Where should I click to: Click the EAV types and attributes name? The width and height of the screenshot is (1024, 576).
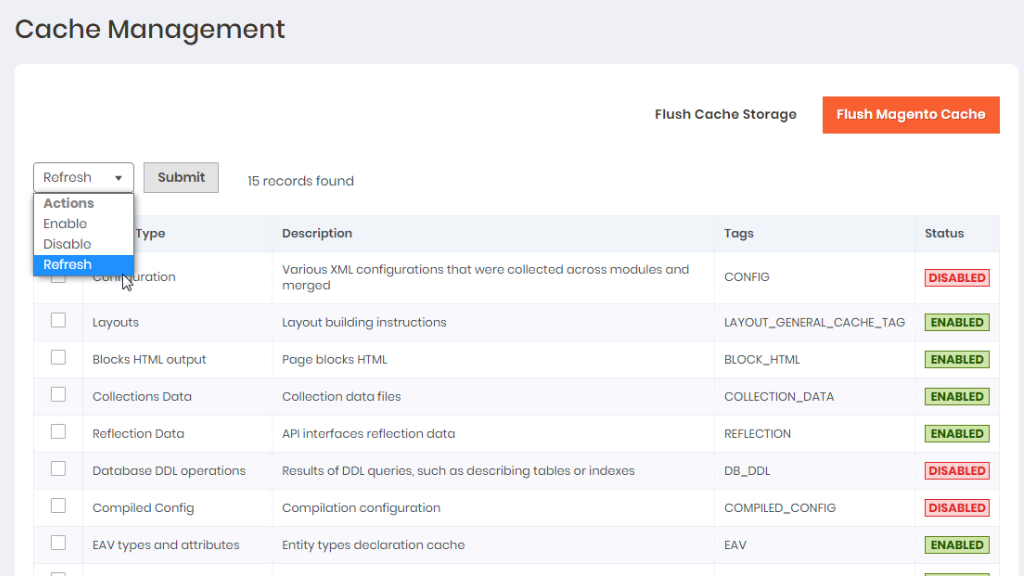(165, 545)
